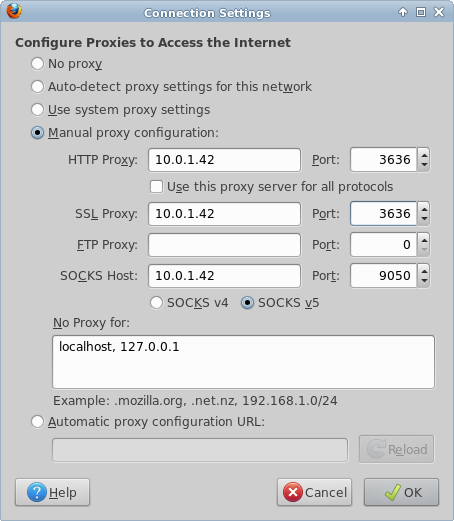Click the shade window up-arrow icon
The width and height of the screenshot is (454, 521).
(x=403, y=12)
